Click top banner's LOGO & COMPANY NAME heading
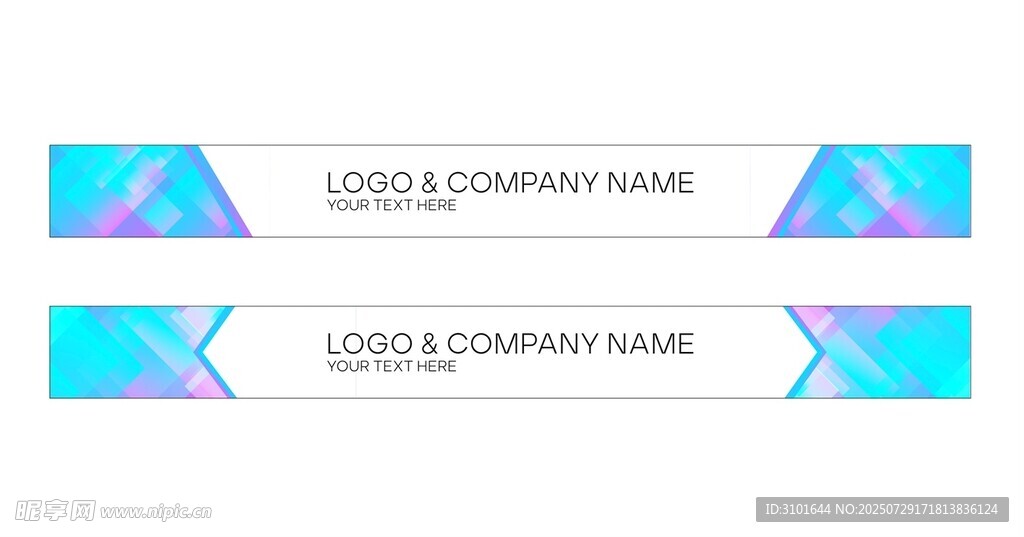 click(510, 183)
